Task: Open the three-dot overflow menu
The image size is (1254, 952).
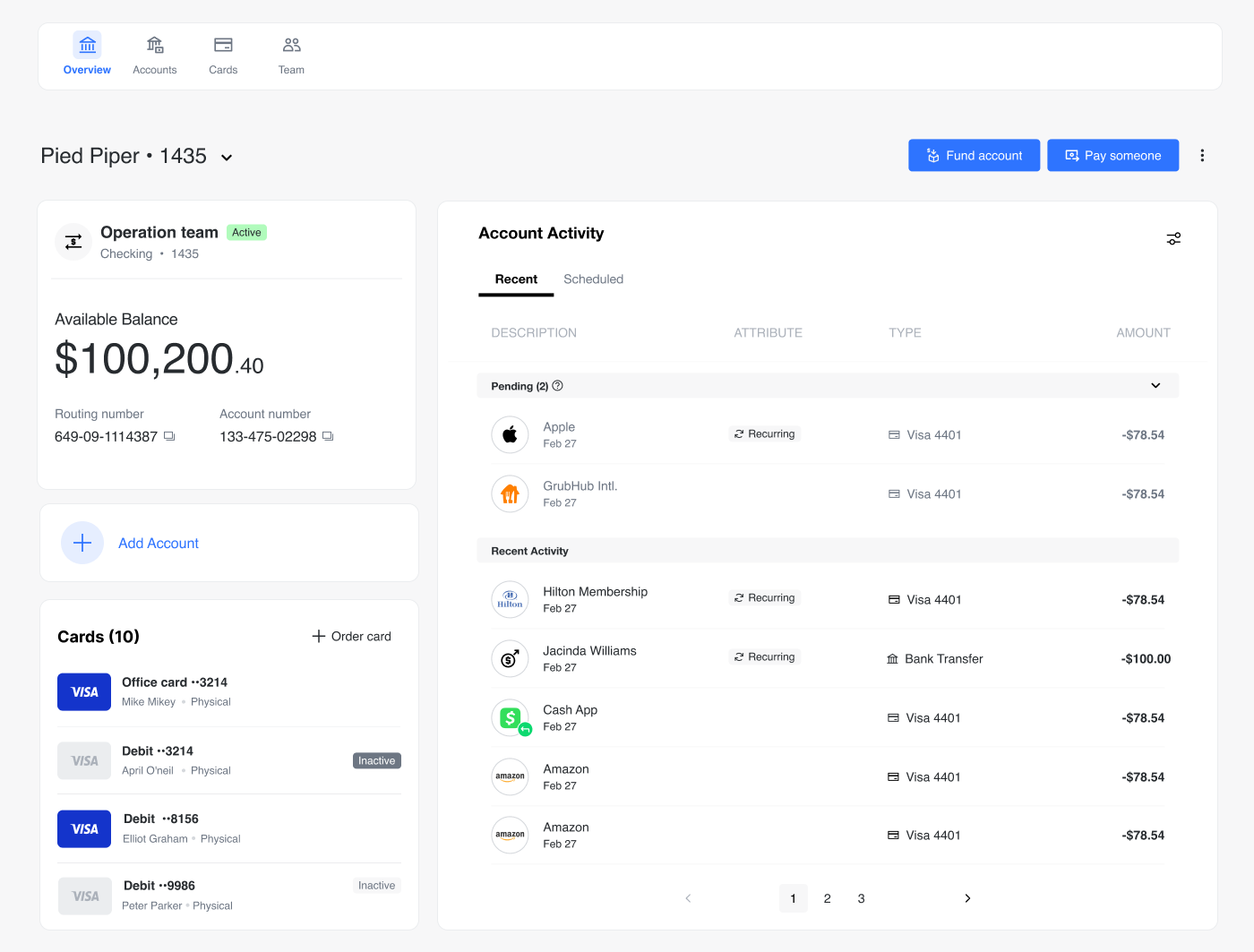Action: click(1202, 155)
